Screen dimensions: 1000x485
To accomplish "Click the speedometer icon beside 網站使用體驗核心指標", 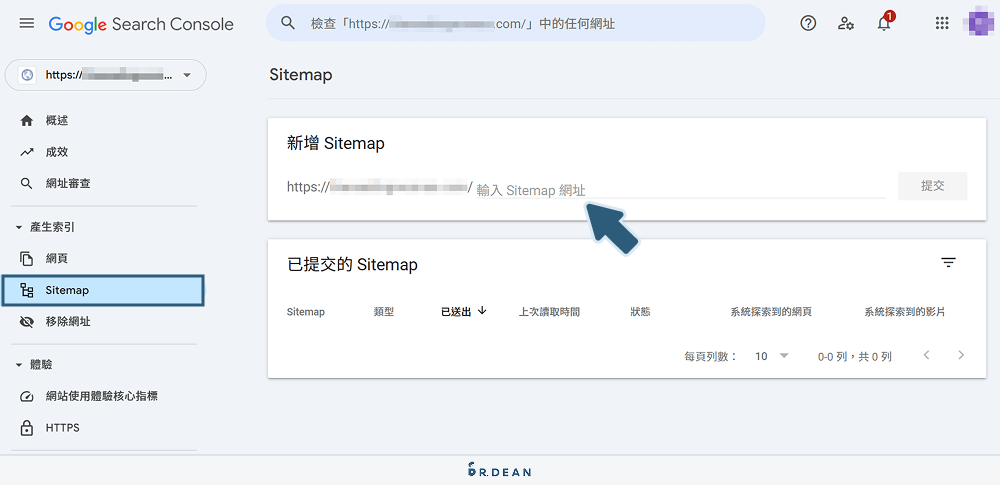I will 26,396.
